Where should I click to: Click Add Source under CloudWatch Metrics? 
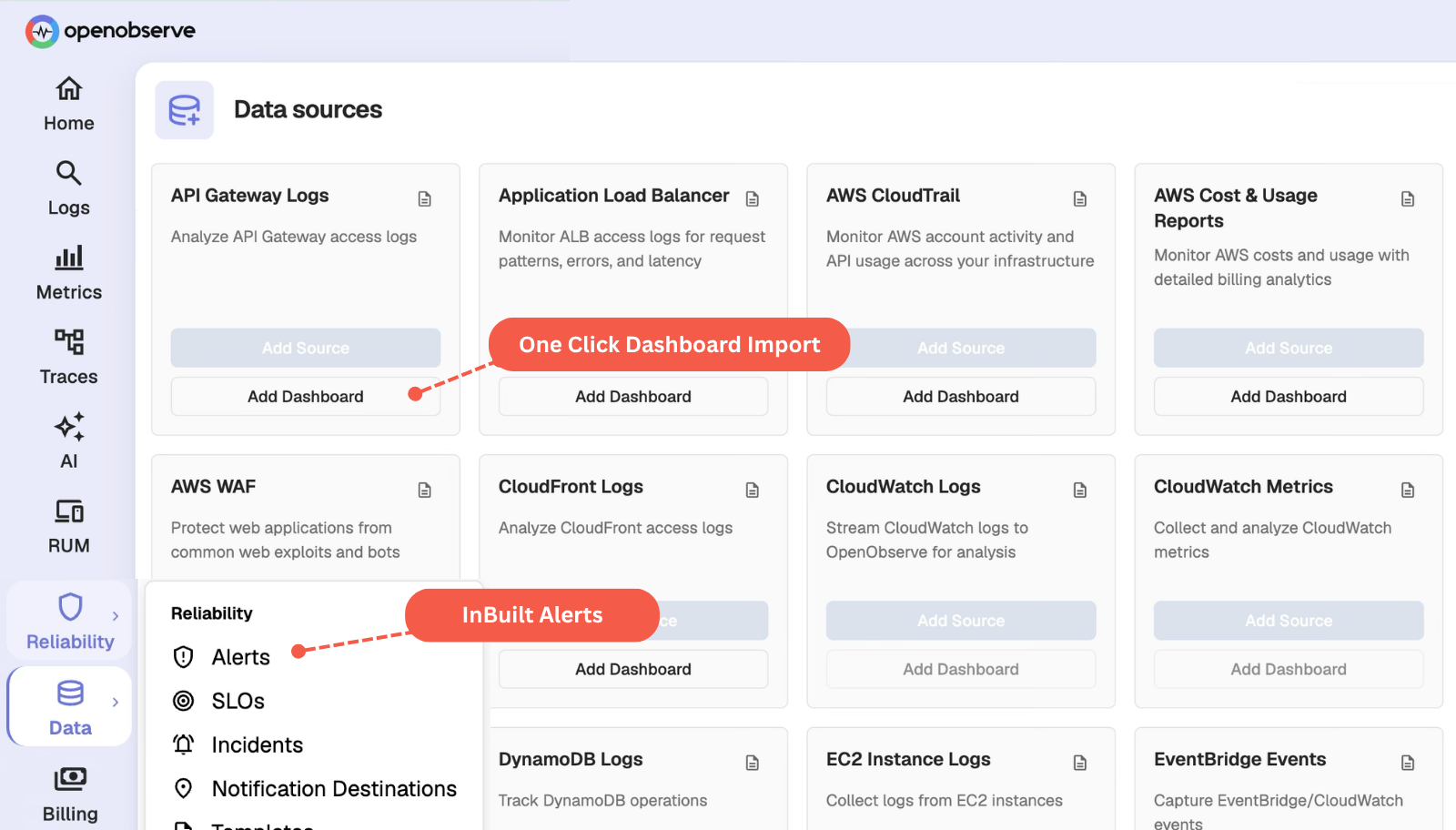pyautogui.click(x=1289, y=621)
